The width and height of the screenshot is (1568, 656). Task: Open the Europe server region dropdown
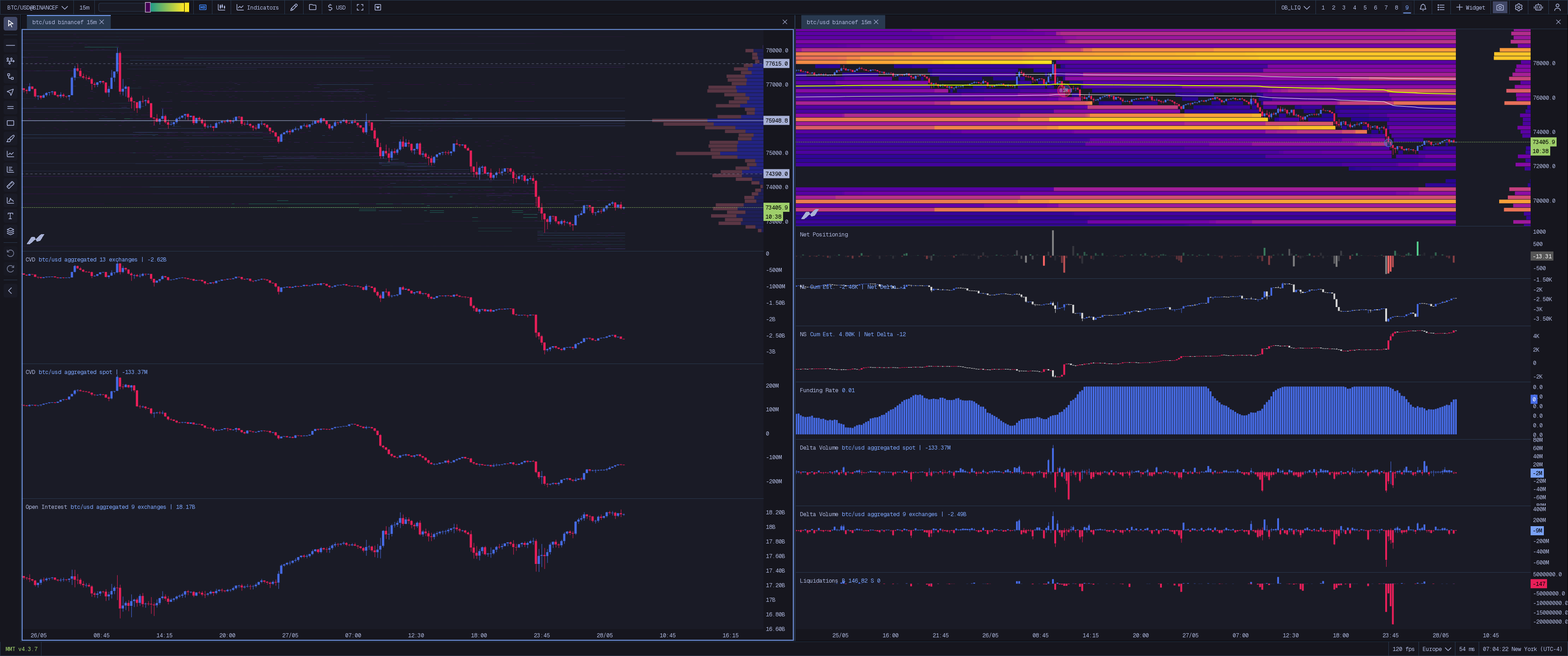click(x=1437, y=649)
